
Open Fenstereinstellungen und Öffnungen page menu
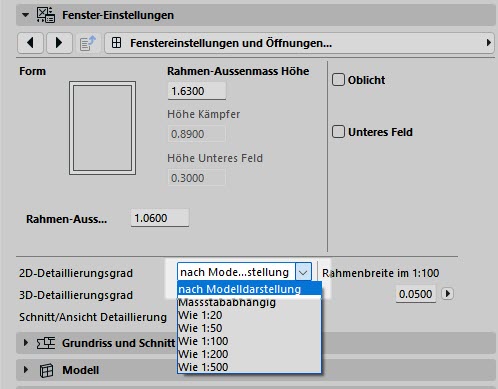(x=299, y=43)
